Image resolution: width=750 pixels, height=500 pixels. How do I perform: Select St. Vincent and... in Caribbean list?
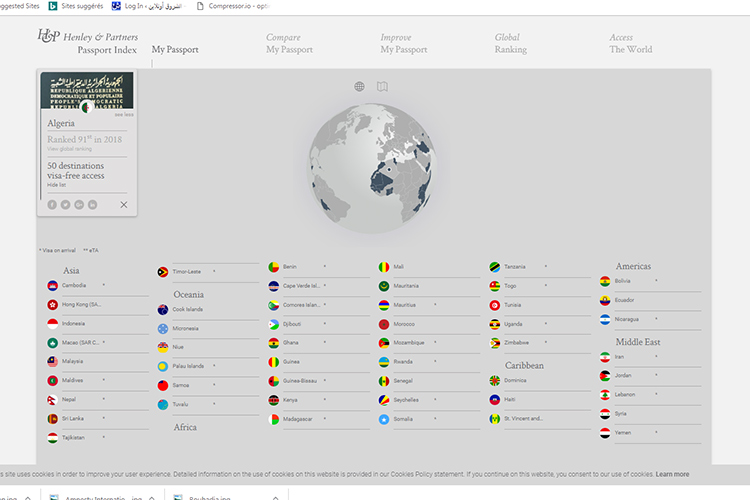click(x=523, y=418)
